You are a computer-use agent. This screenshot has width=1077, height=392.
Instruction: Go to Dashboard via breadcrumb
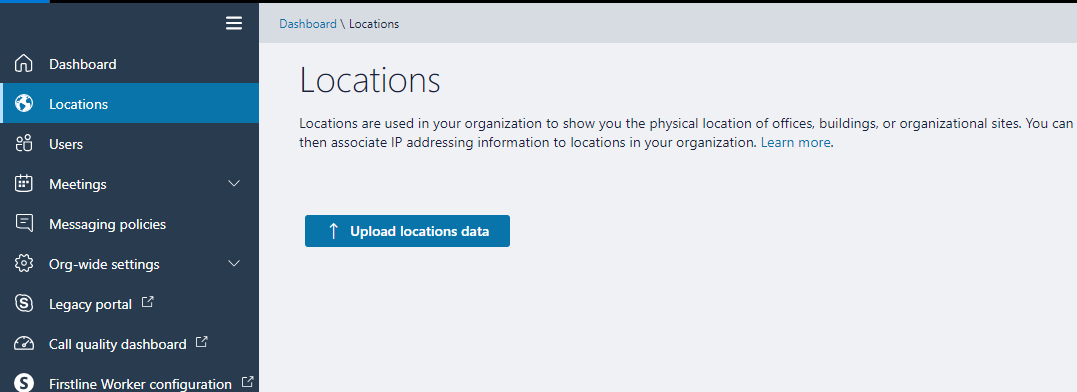click(308, 24)
